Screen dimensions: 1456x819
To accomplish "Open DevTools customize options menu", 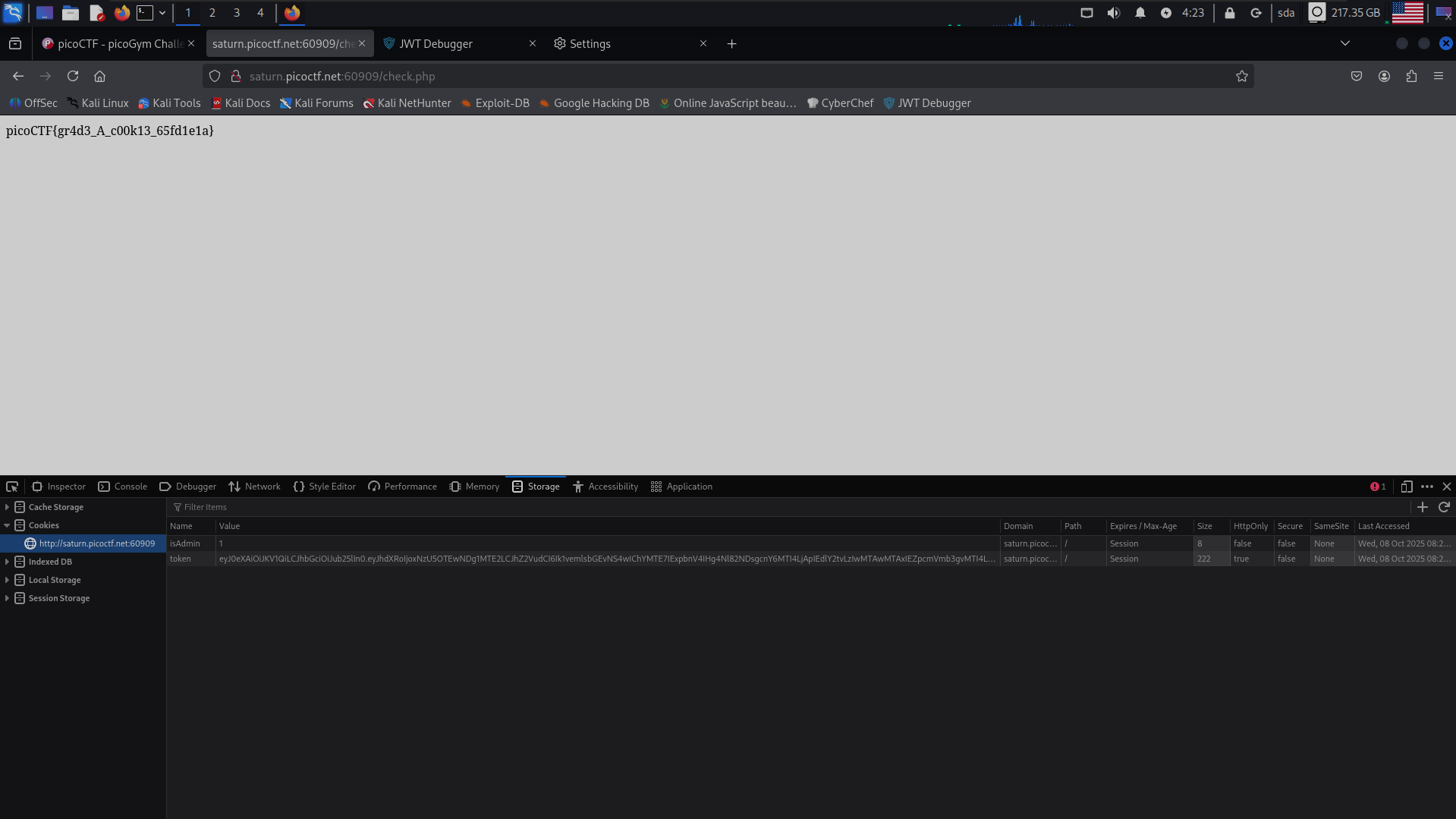I will coord(1426,487).
